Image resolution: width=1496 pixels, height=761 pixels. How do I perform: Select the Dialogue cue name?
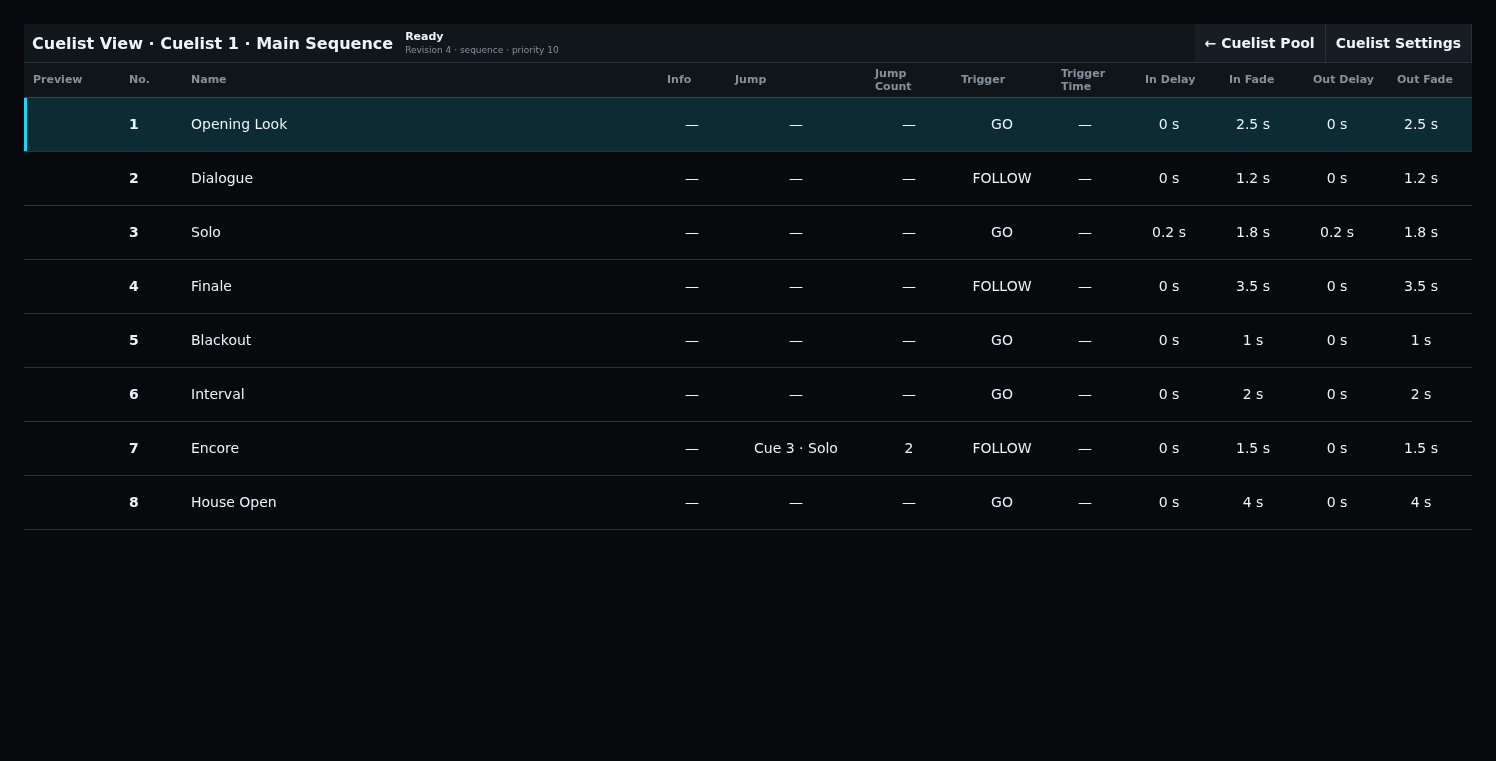[222, 178]
